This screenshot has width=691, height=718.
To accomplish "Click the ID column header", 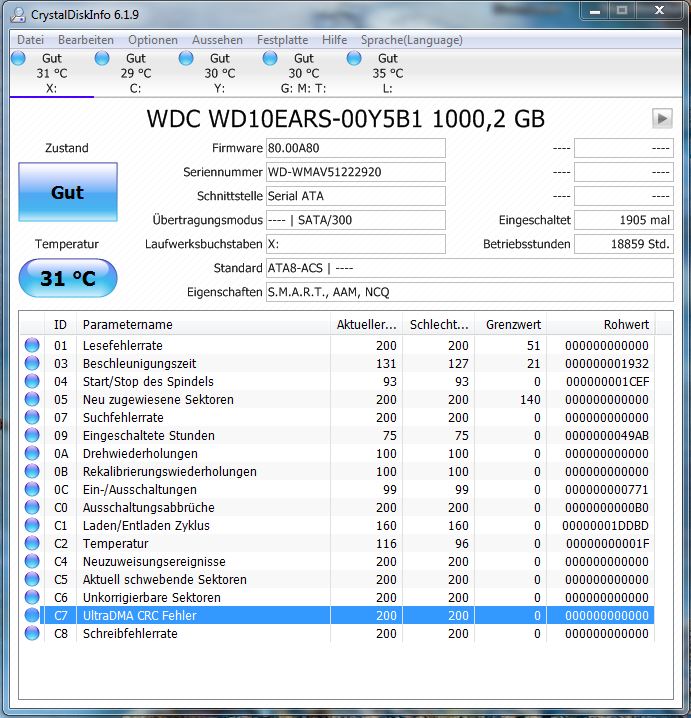I will [x=60, y=325].
